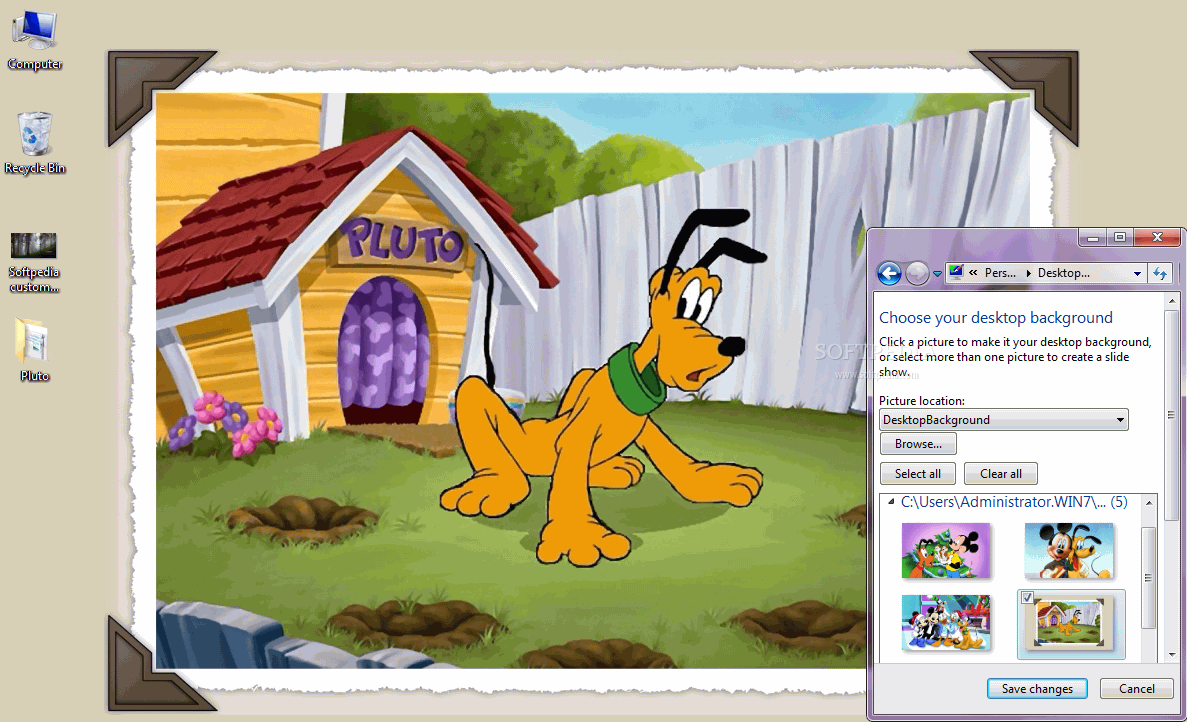Refresh the address bar location

point(1160,274)
